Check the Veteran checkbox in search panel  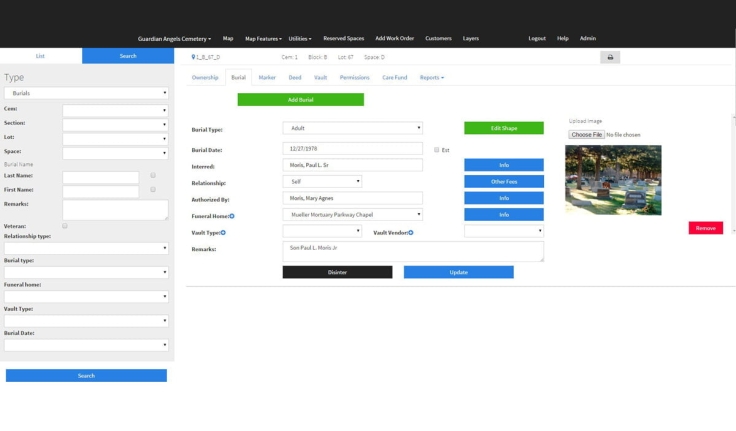[x=65, y=226]
